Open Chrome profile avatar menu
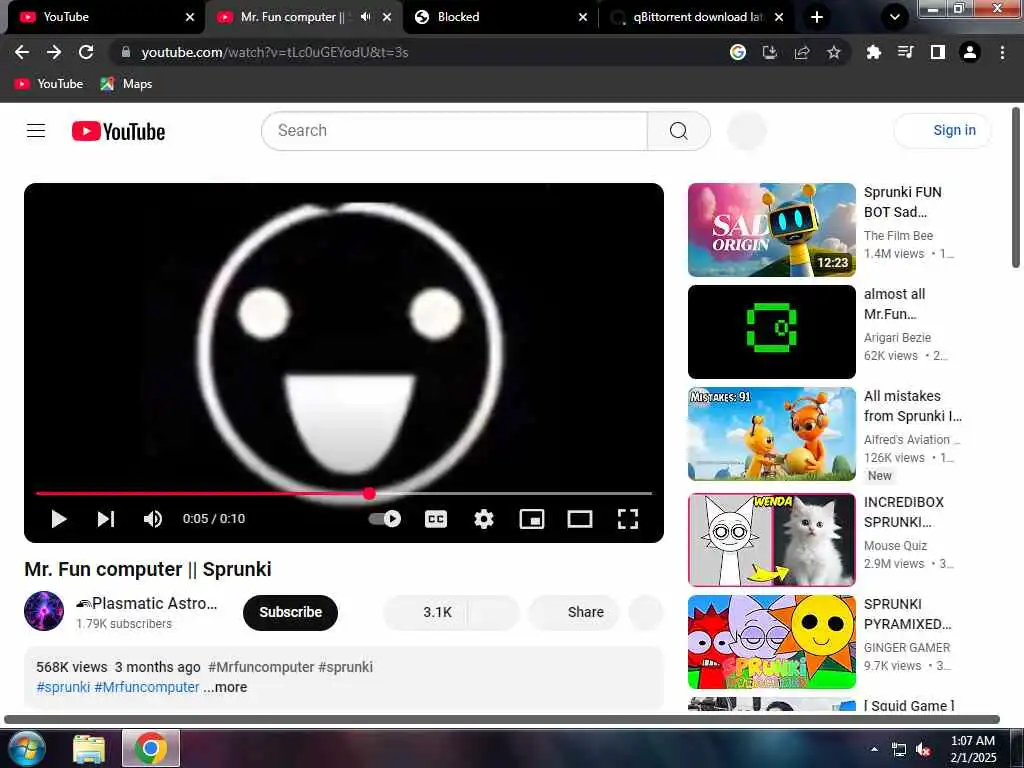The width and height of the screenshot is (1024, 768). click(x=970, y=52)
